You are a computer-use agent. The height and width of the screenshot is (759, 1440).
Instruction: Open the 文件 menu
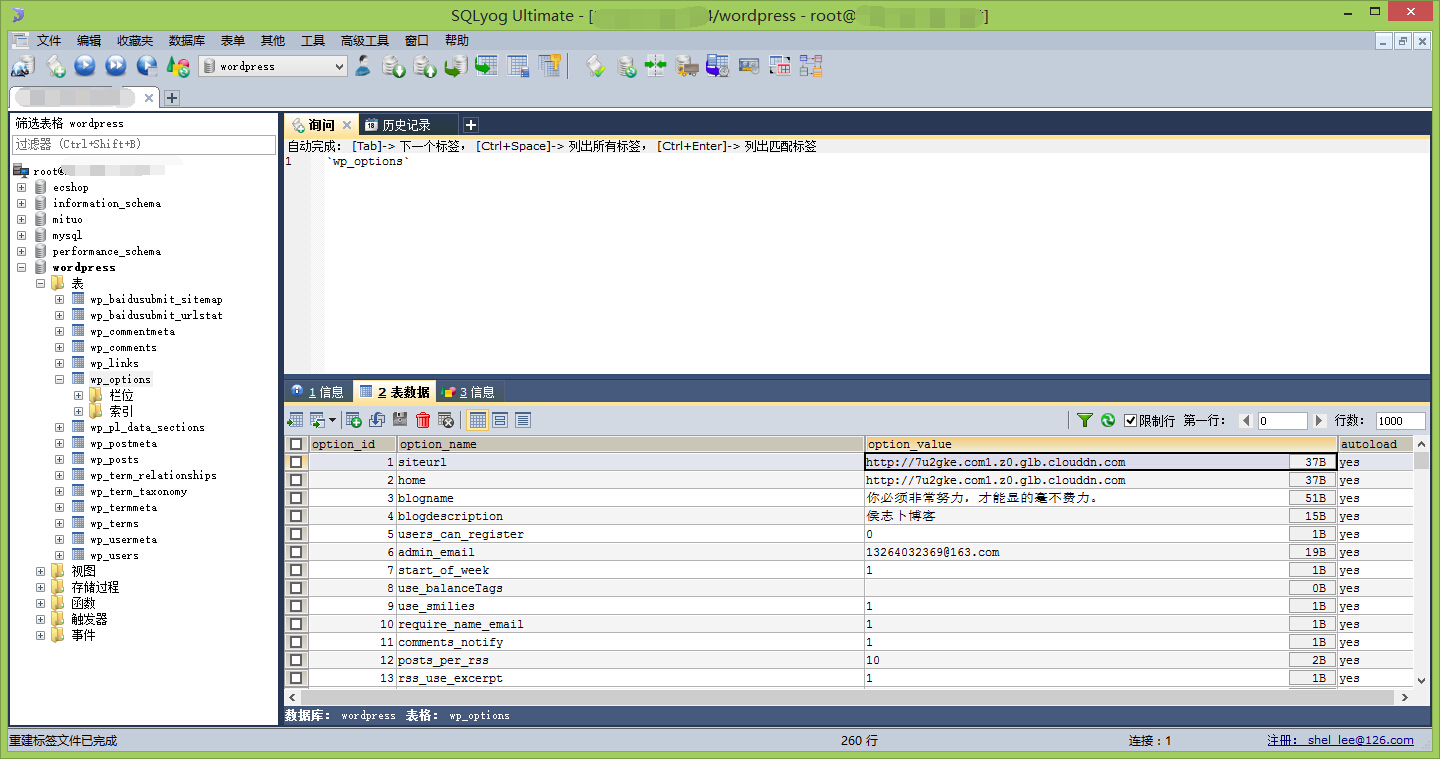[49, 40]
